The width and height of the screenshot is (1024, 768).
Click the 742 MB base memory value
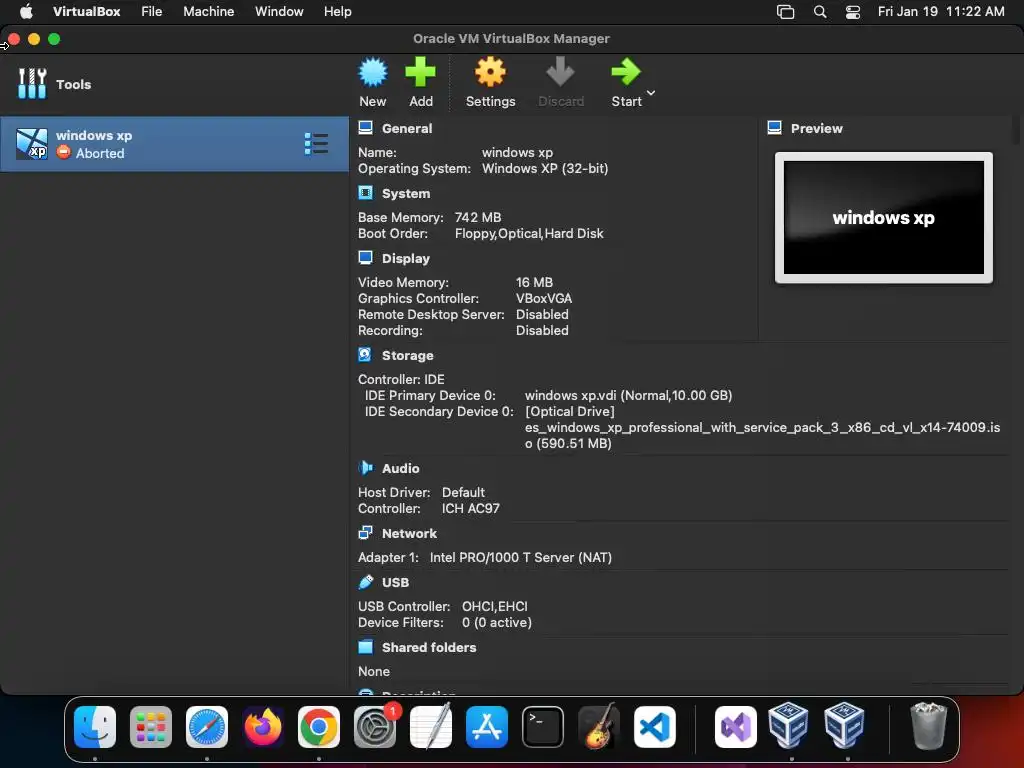pos(478,217)
